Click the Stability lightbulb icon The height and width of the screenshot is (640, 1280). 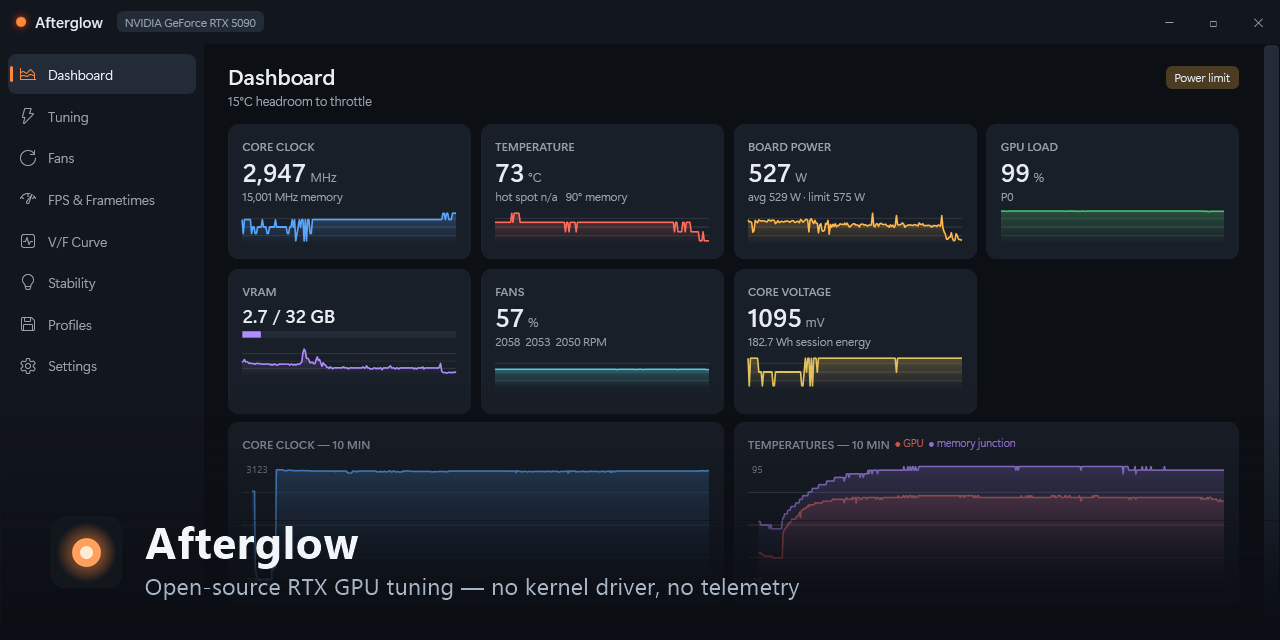tap(28, 283)
